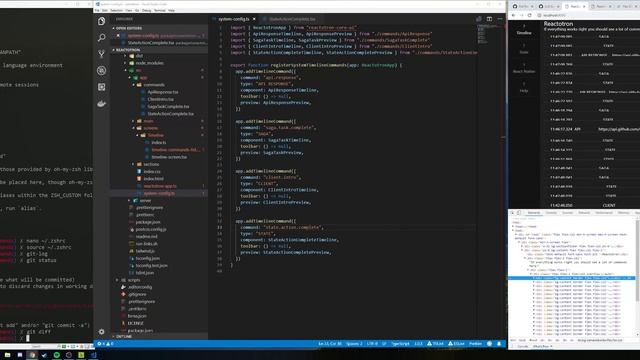Click the notifications bell in the VS Code status bar

[499, 344]
